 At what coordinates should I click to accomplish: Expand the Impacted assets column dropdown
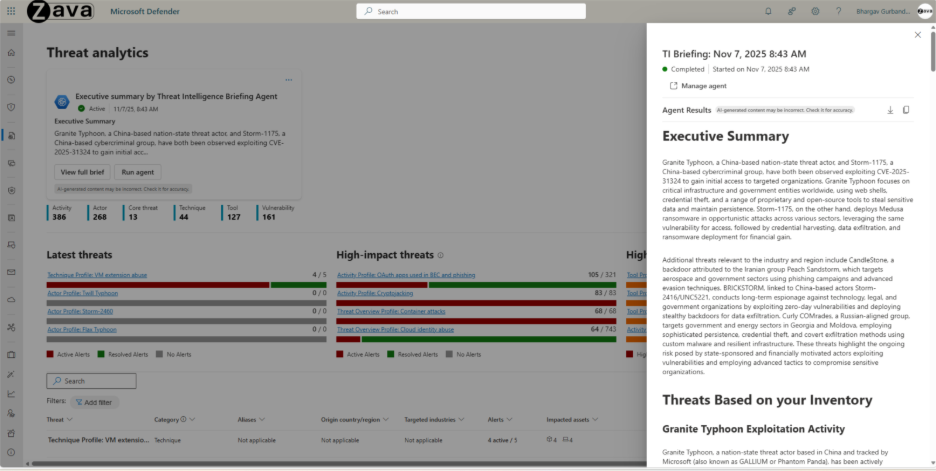click(595, 420)
